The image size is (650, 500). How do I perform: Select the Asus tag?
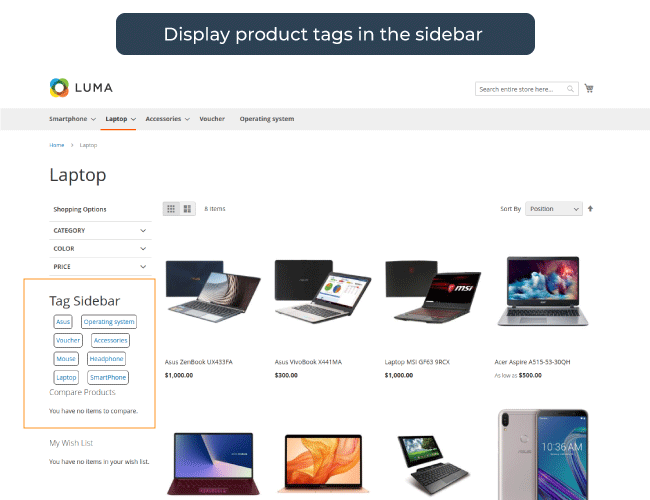[63, 322]
